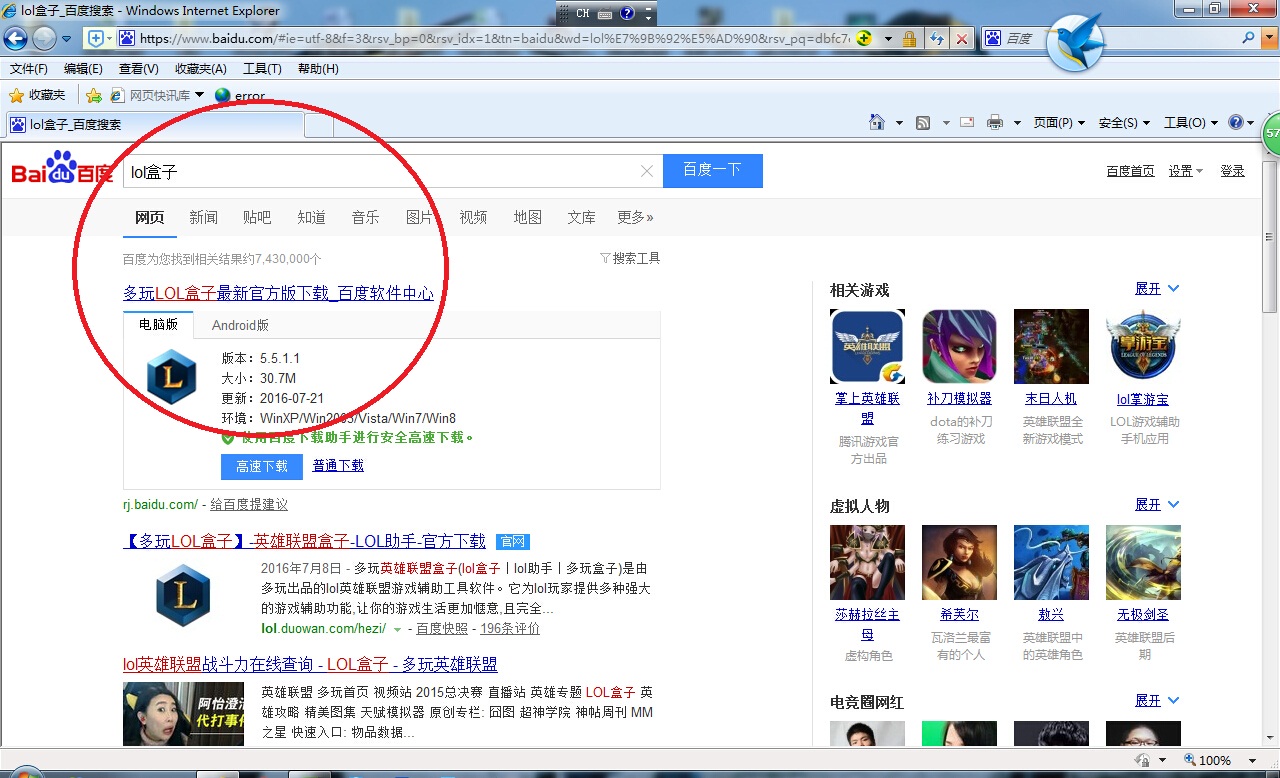Click the Baidu logo

tap(62, 169)
